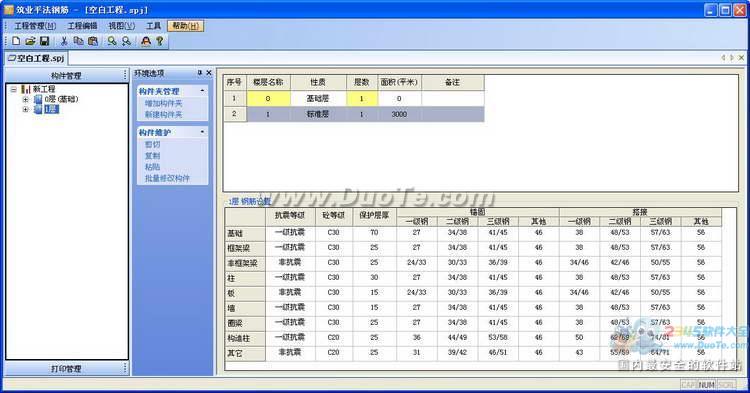Paste using the clipboard toolbar icon
The image size is (750, 393).
click(93, 41)
